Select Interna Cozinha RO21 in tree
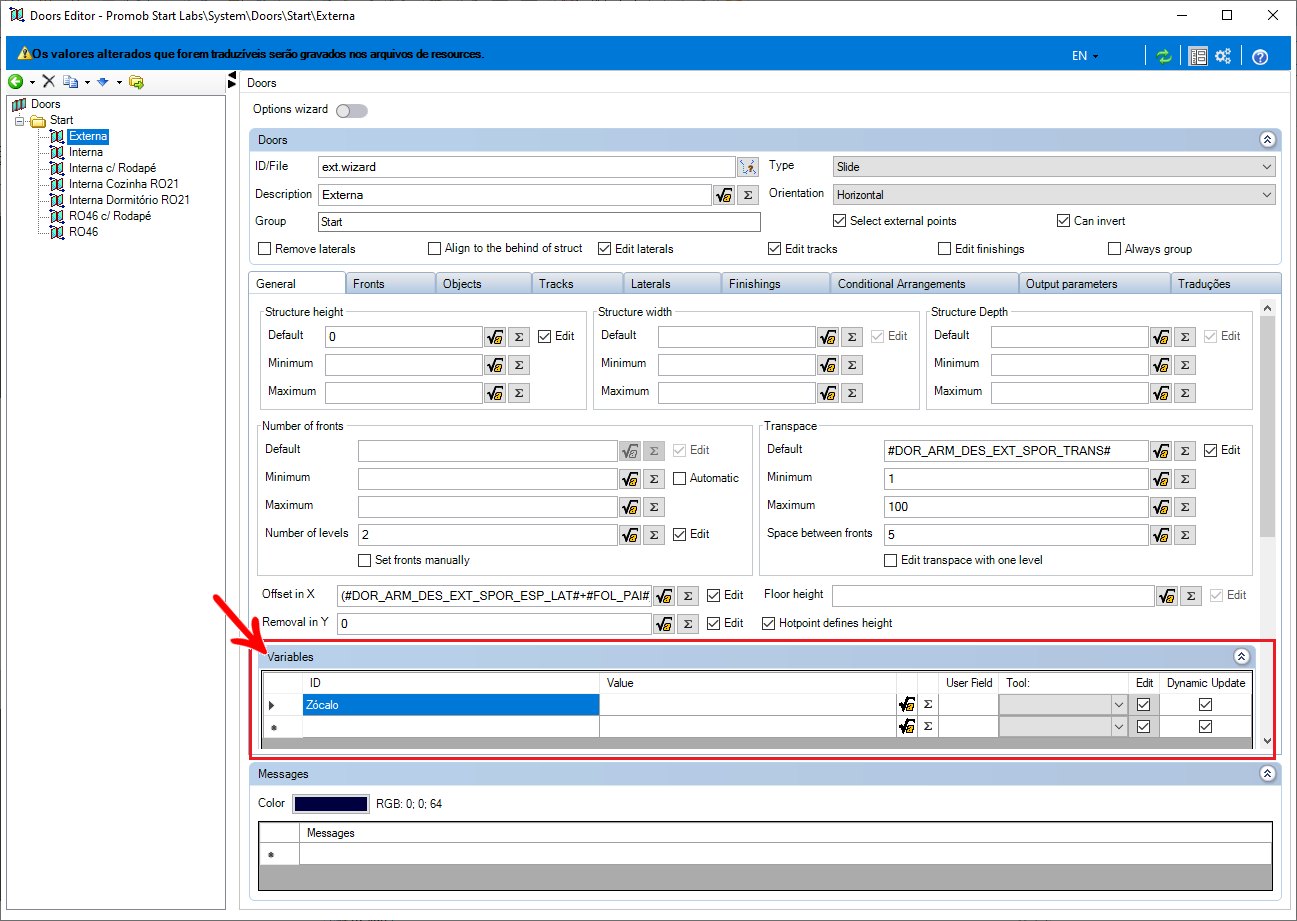 pos(124,184)
